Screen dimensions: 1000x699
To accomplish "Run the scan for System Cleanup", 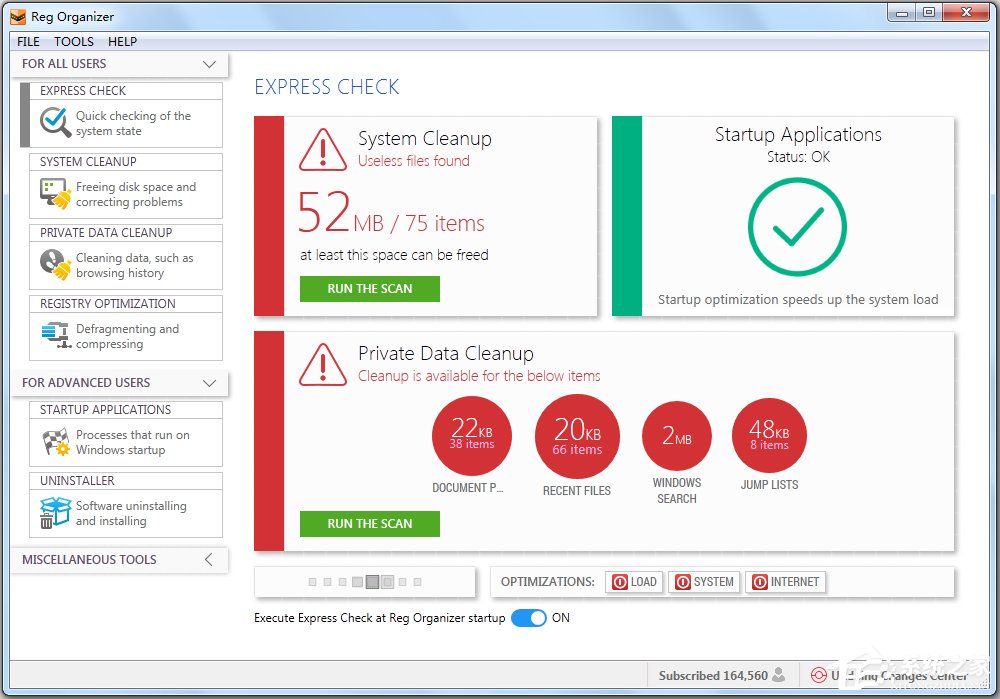I will click(370, 289).
